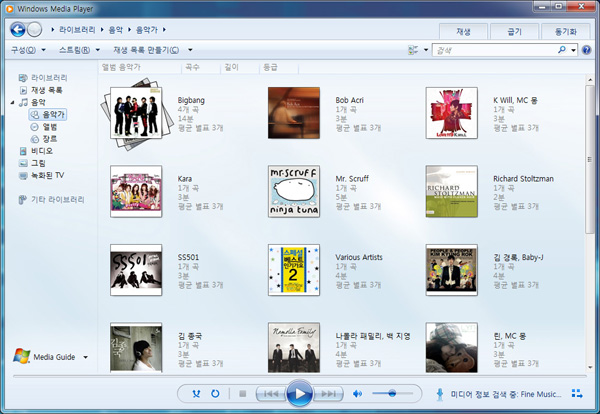Select the 김 경록, Baby-J album cover
Viewport: 600px width, 414px height.
[452, 270]
